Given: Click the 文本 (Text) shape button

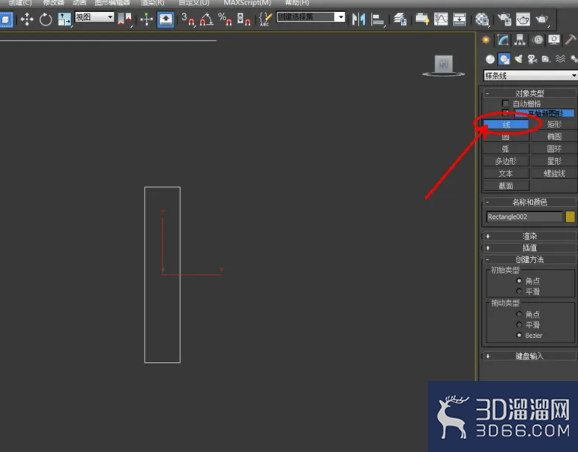Looking at the screenshot, I should [506, 173].
